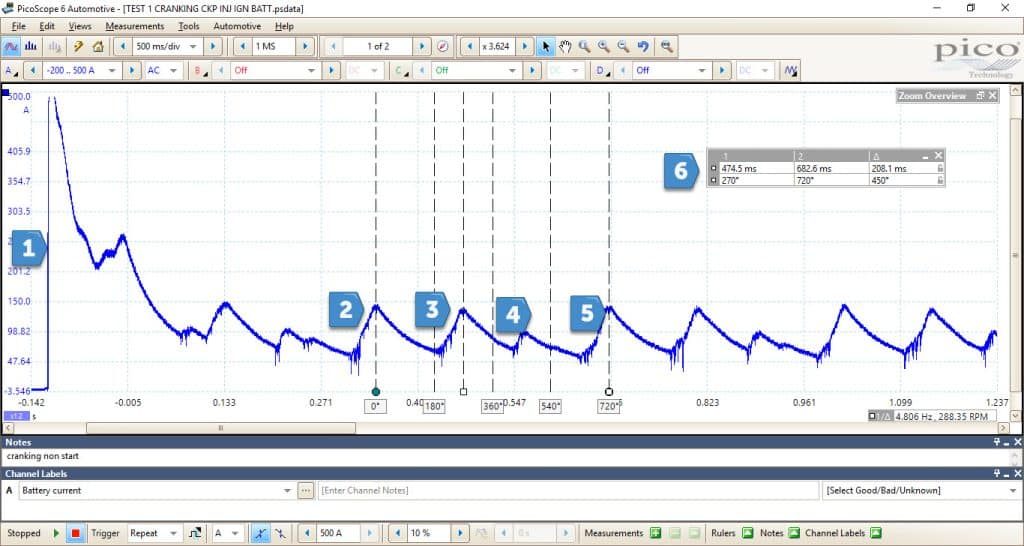1024x546 pixels.
Task: Open Channel A options button
Action: 11,70
